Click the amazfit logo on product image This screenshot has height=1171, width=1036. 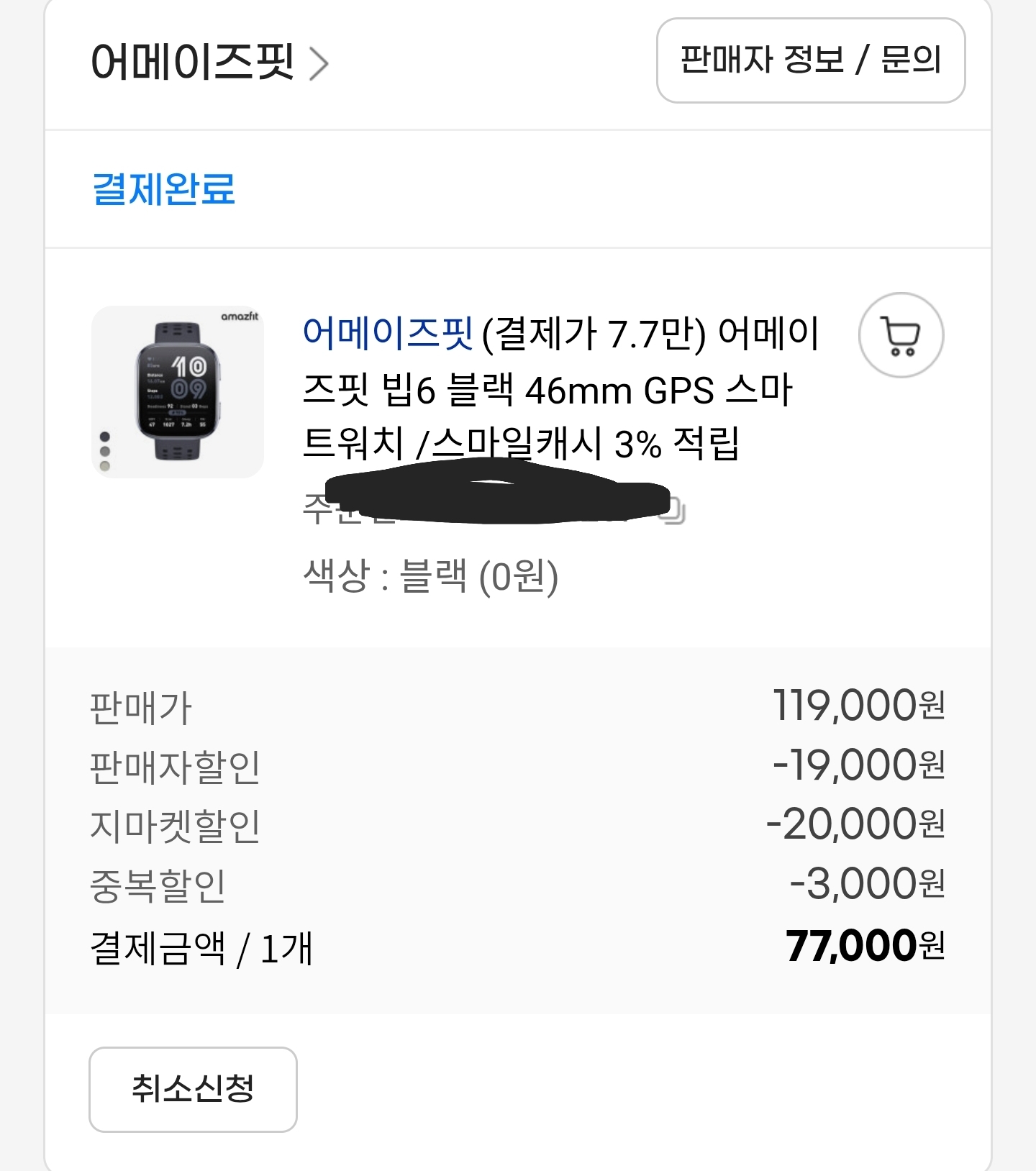(x=239, y=316)
